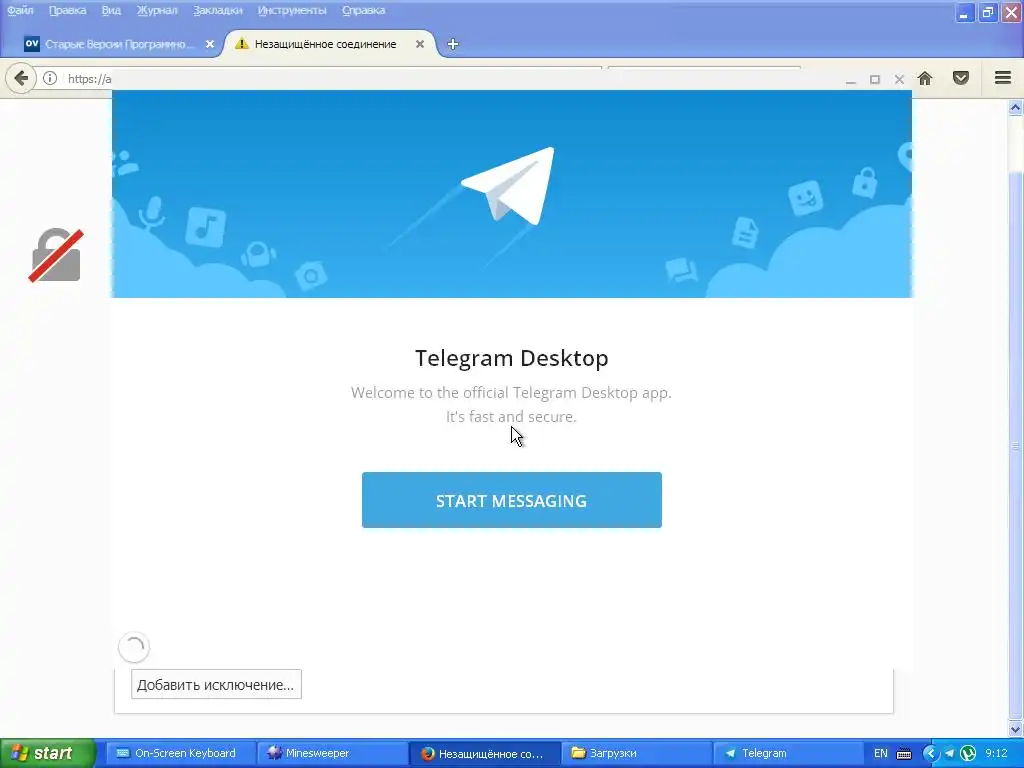Close the Старые Версии tab
1024x768 pixels.
pyautogui.click(x=210, y=44)
